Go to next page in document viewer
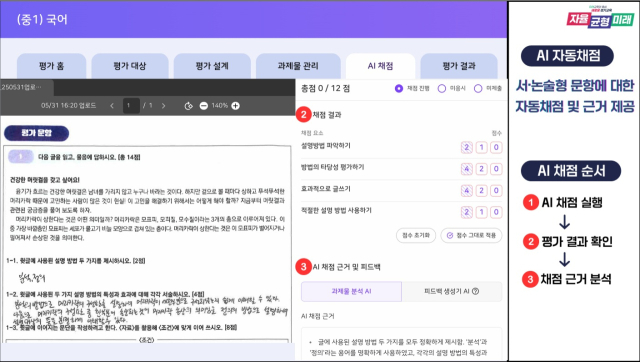640x362 pixels. (164, 106)
